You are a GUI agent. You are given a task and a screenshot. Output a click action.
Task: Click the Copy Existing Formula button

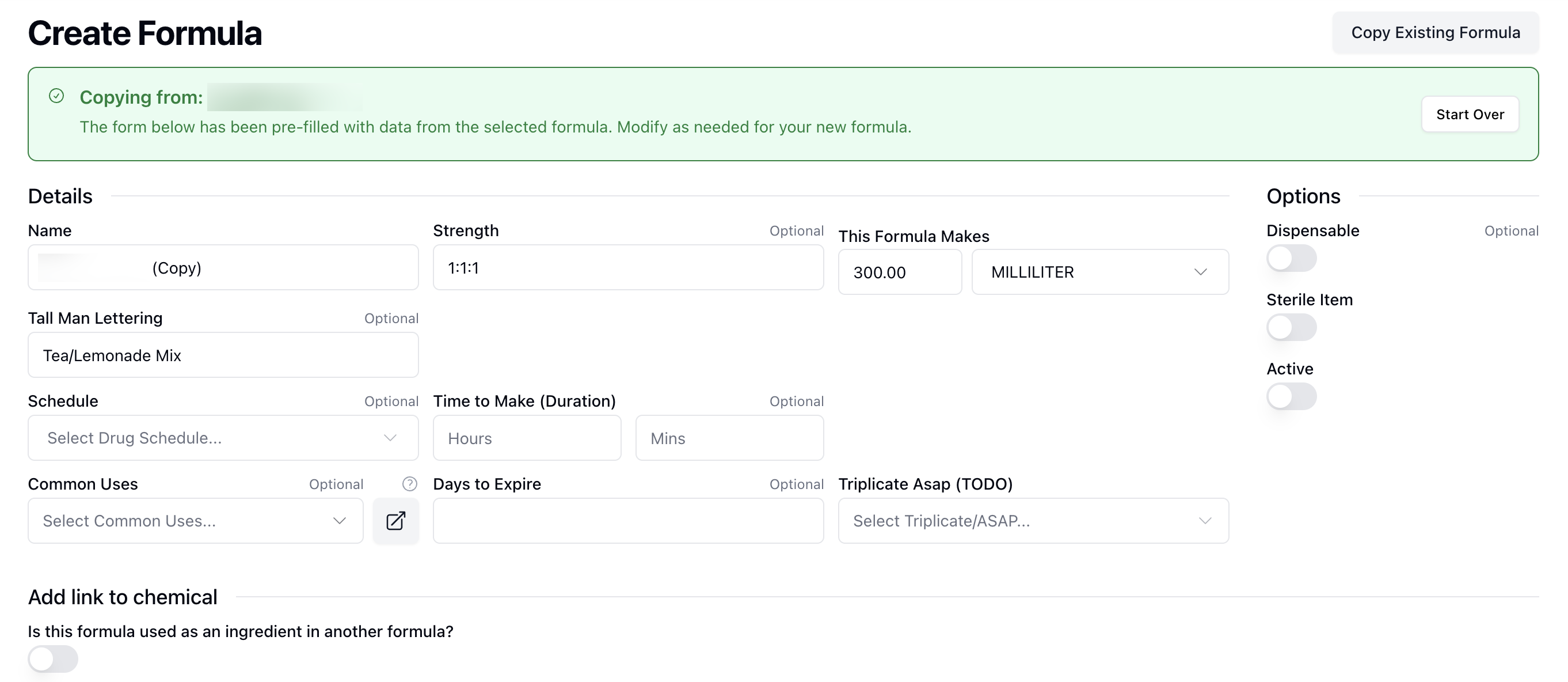1435,32
